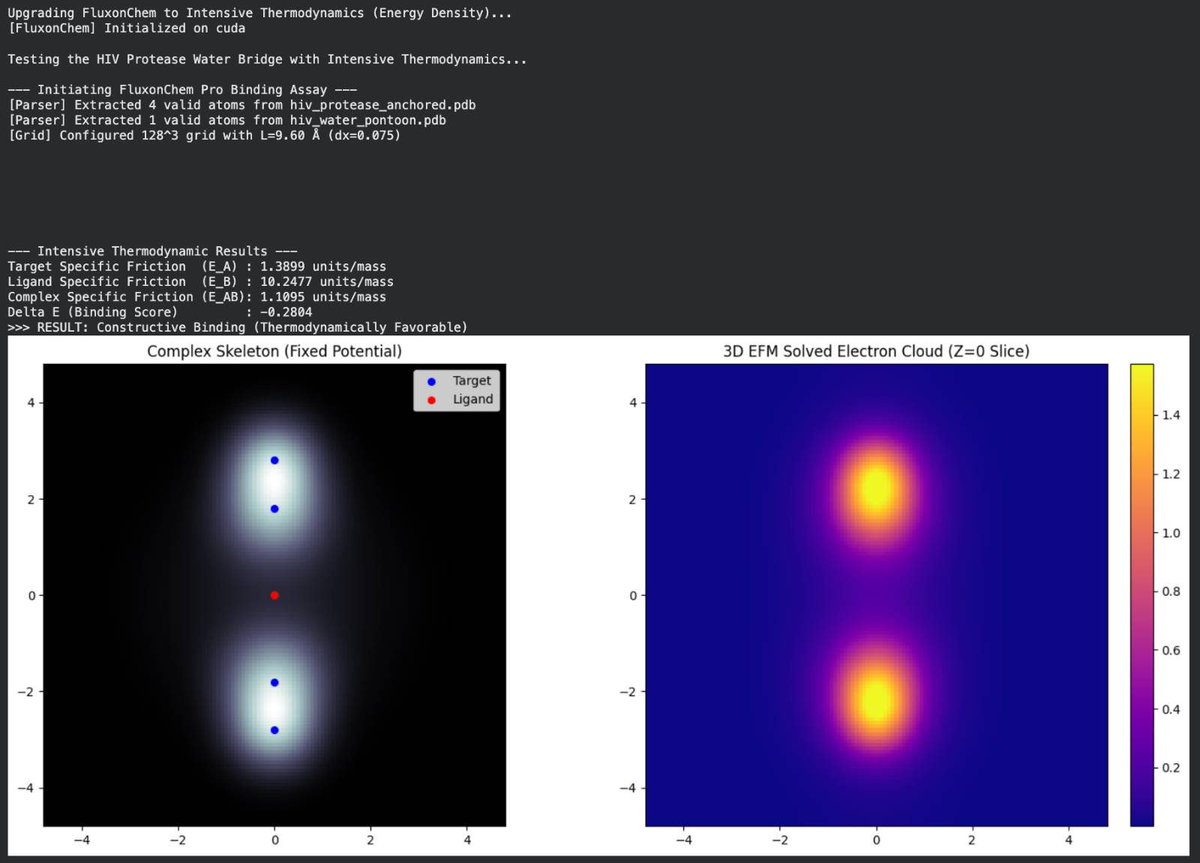
Task: Click the bottommost blue target atom dot
Action: click(x=275, y=730)
